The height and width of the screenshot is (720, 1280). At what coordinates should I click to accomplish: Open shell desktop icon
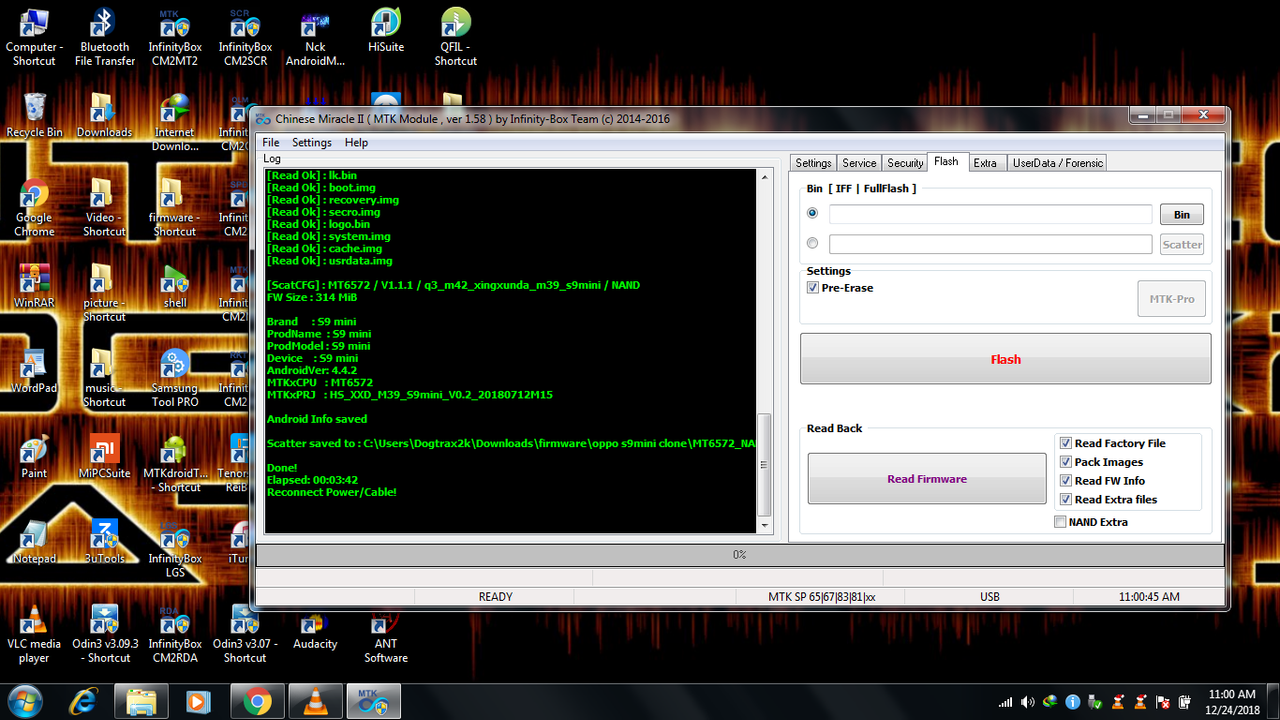click(x=175, y=286)
